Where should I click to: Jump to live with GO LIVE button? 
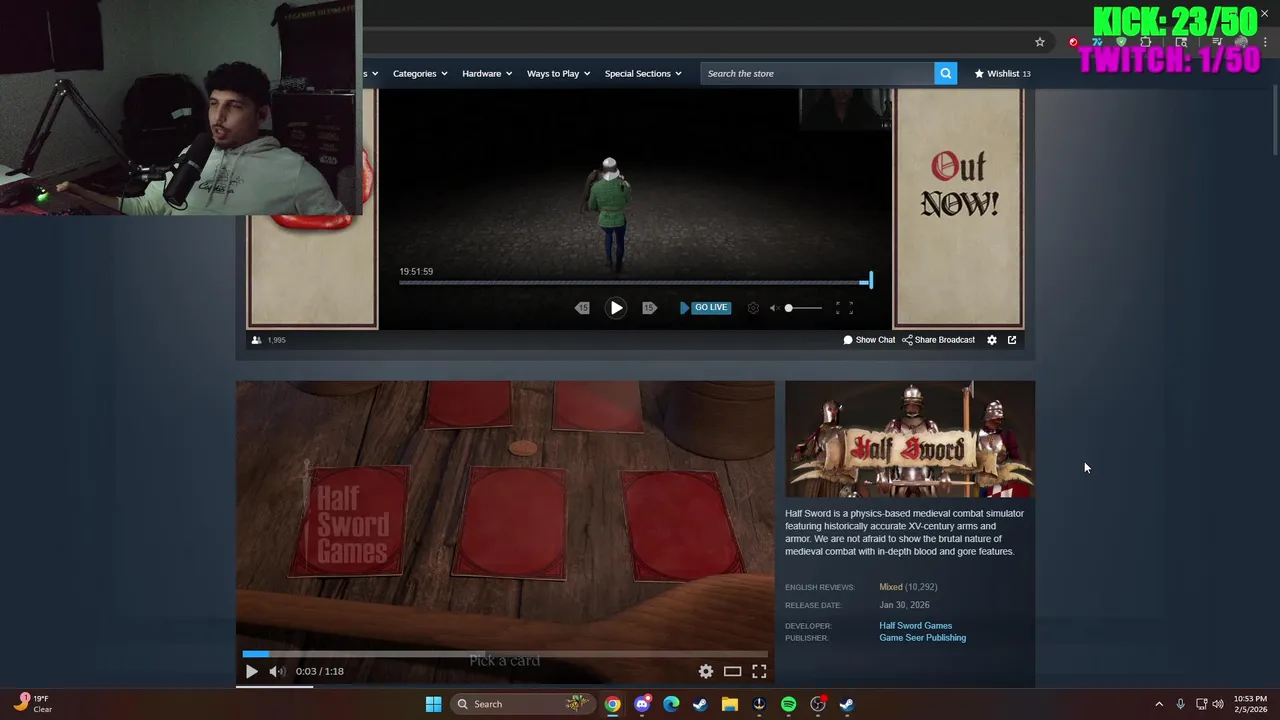[704, 307]
